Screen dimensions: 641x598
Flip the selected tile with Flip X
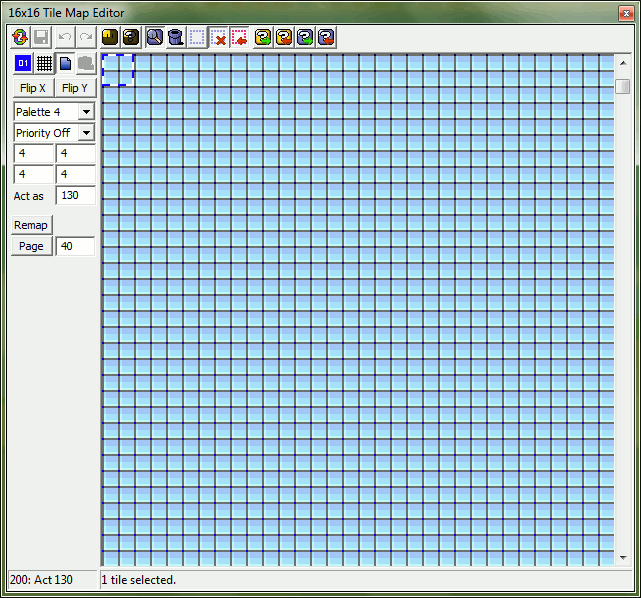pos(33,88)
